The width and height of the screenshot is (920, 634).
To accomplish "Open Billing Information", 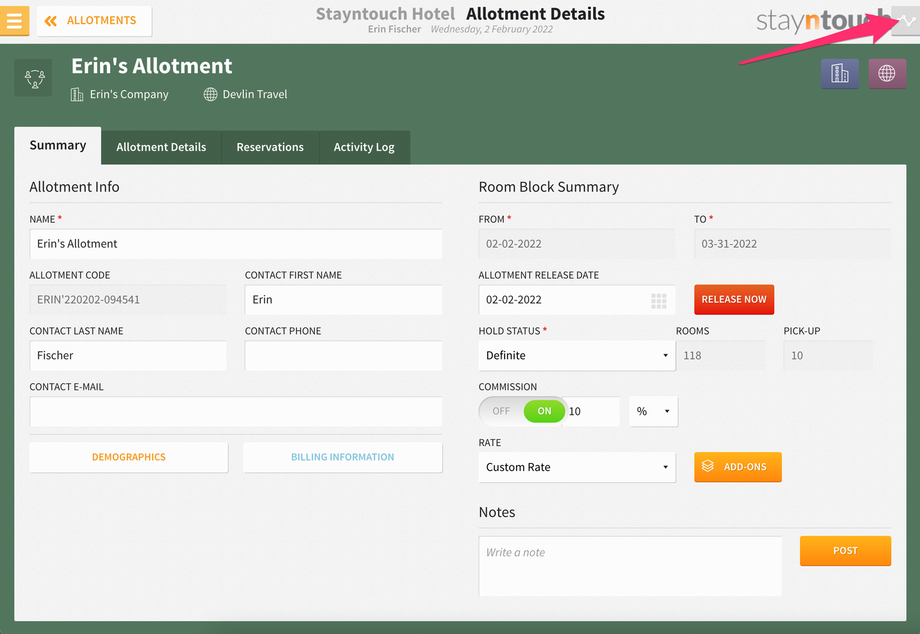I will (x=343, y=457).
